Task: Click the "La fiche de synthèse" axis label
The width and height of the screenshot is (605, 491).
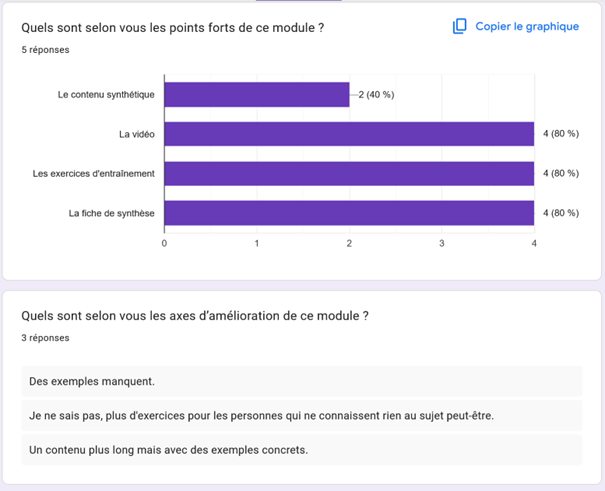Action: [x=111, y=213]
